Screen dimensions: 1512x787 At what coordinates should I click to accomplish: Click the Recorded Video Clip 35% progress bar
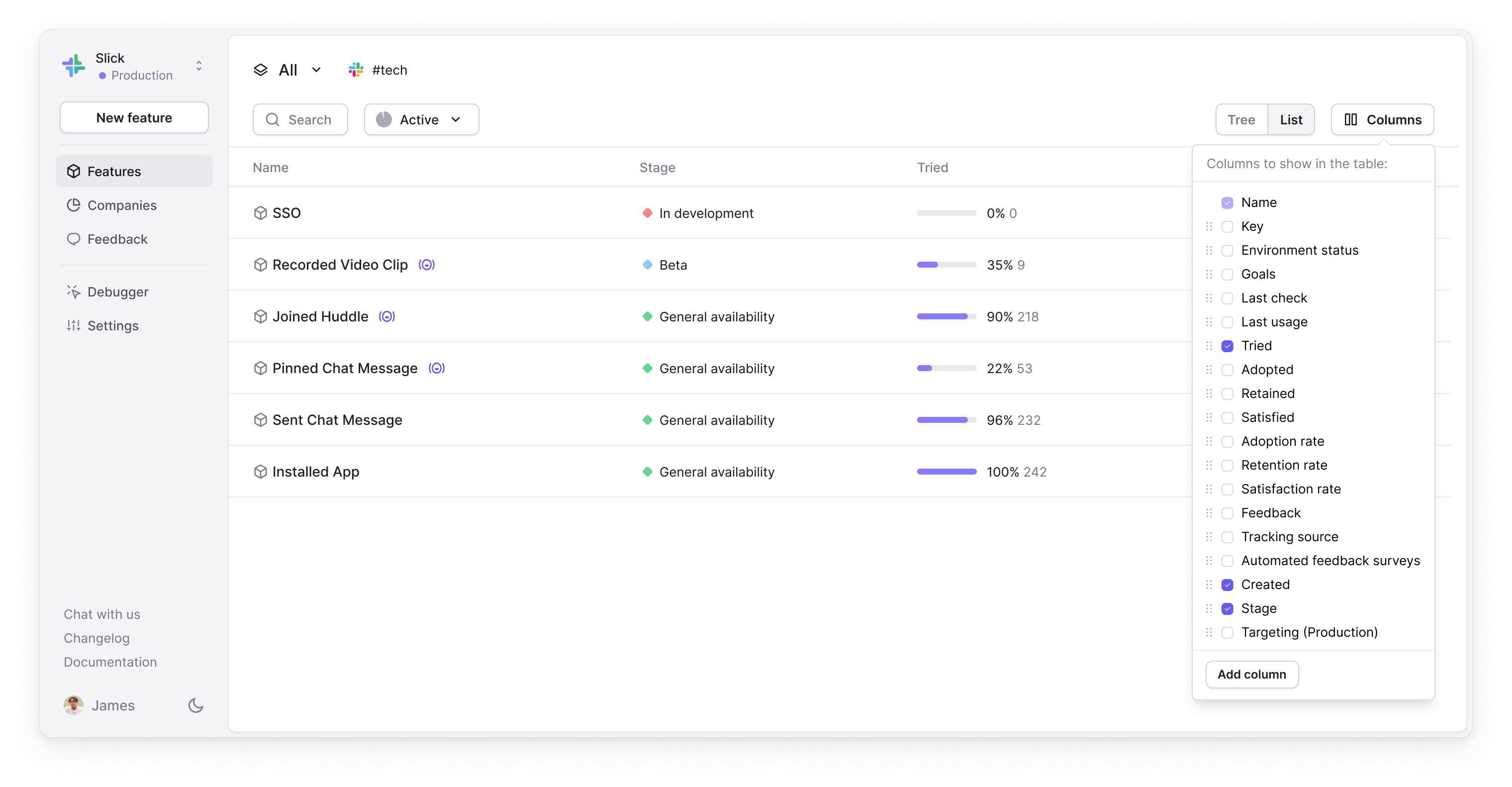[946, 265]
